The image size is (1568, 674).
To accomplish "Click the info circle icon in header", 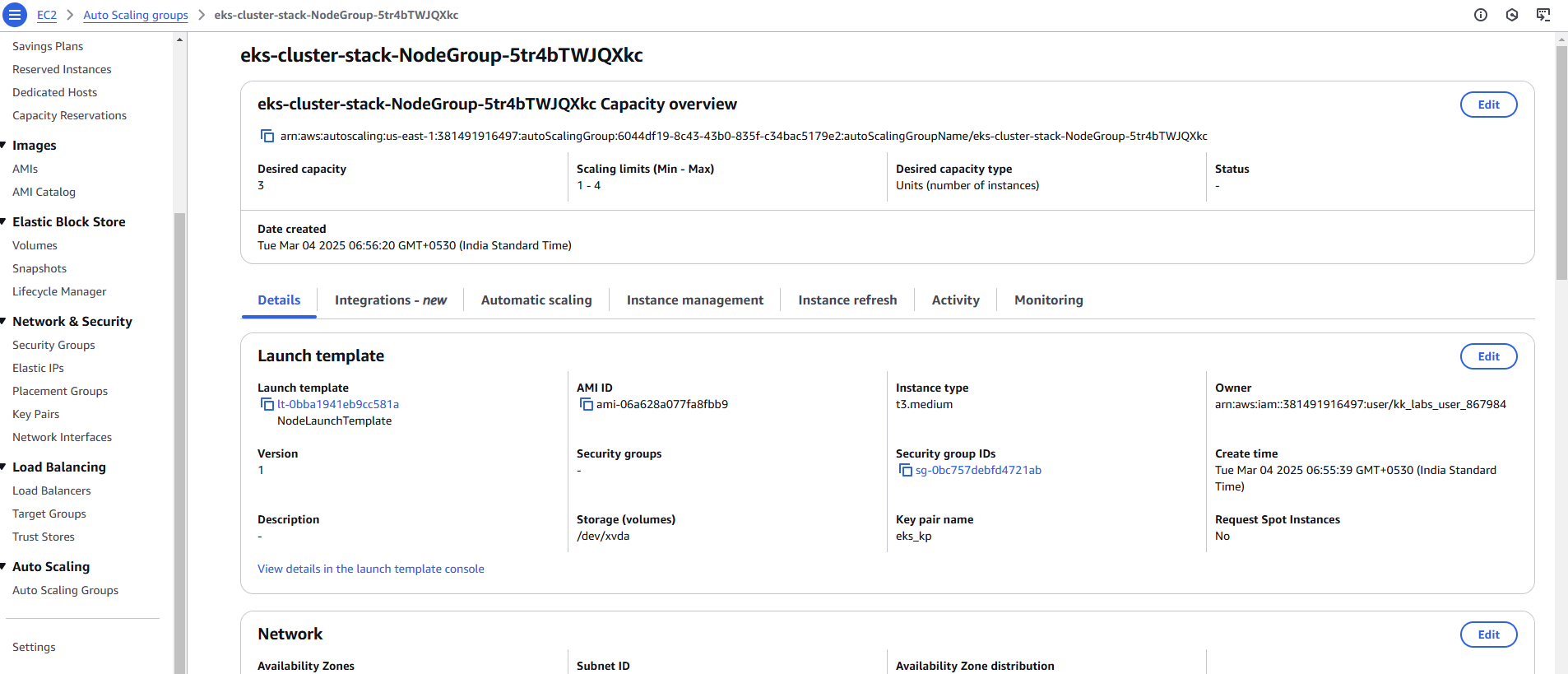I will [1481, 15].
